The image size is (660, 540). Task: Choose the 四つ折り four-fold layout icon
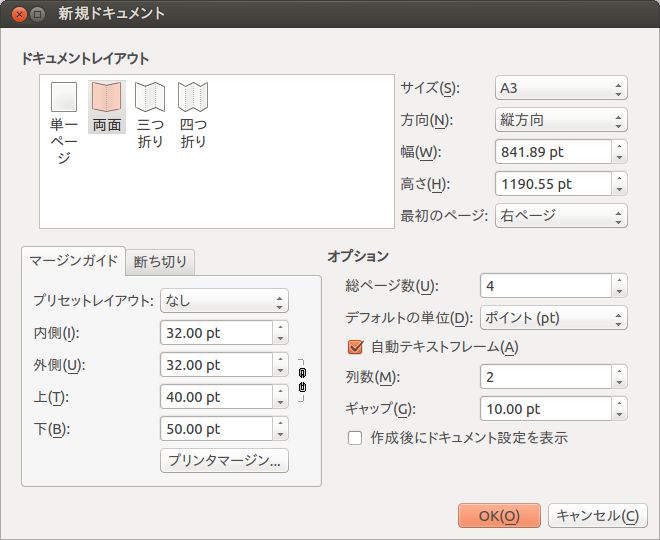(193, 97)
